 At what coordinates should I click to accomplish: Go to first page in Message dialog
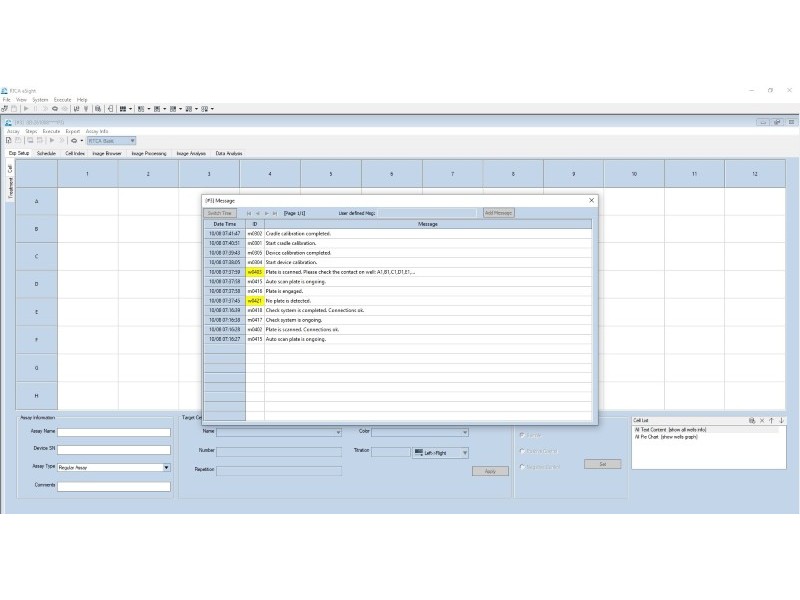point(249,213)
